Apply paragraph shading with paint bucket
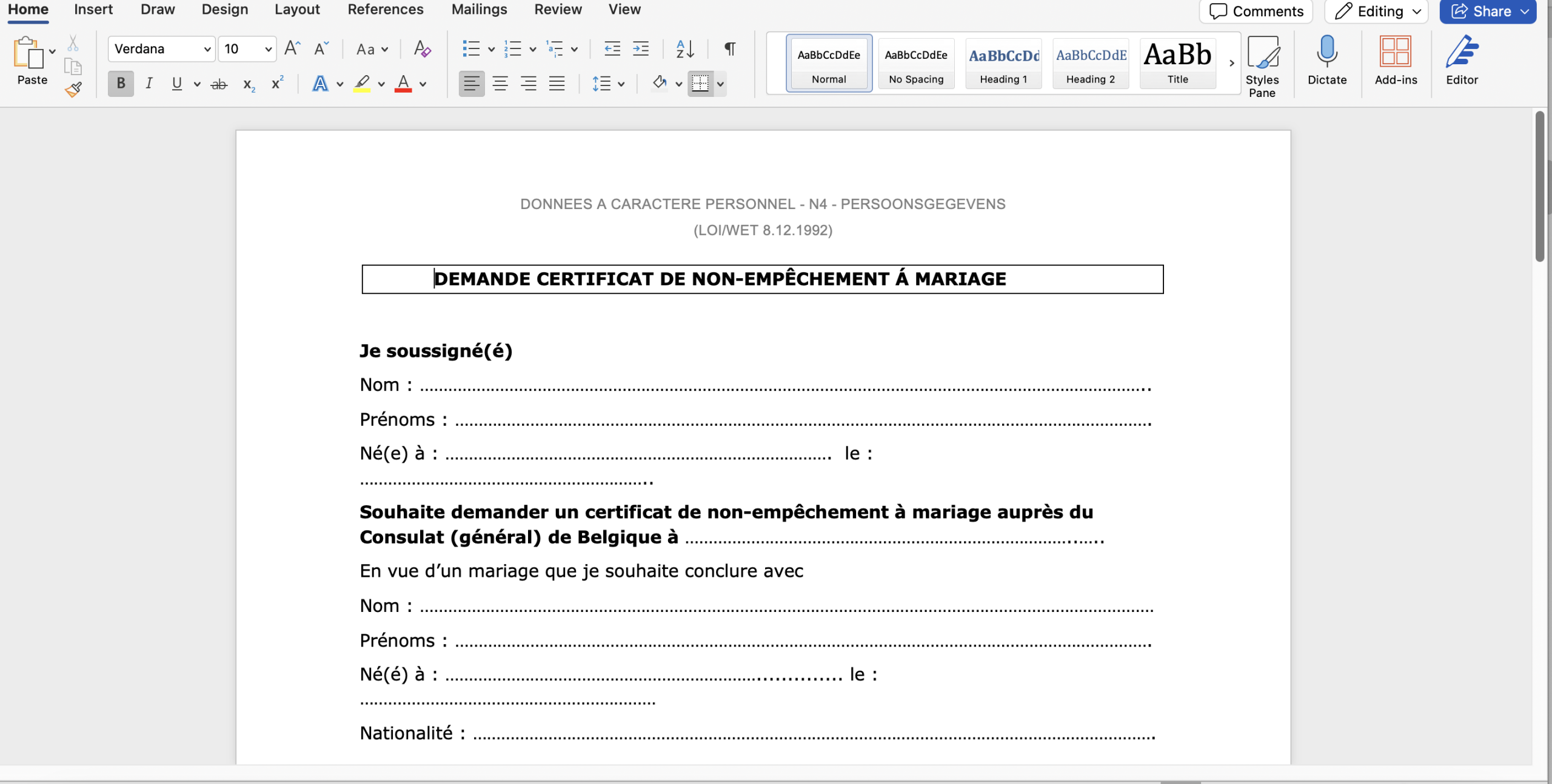 click(x=660, y=83)
